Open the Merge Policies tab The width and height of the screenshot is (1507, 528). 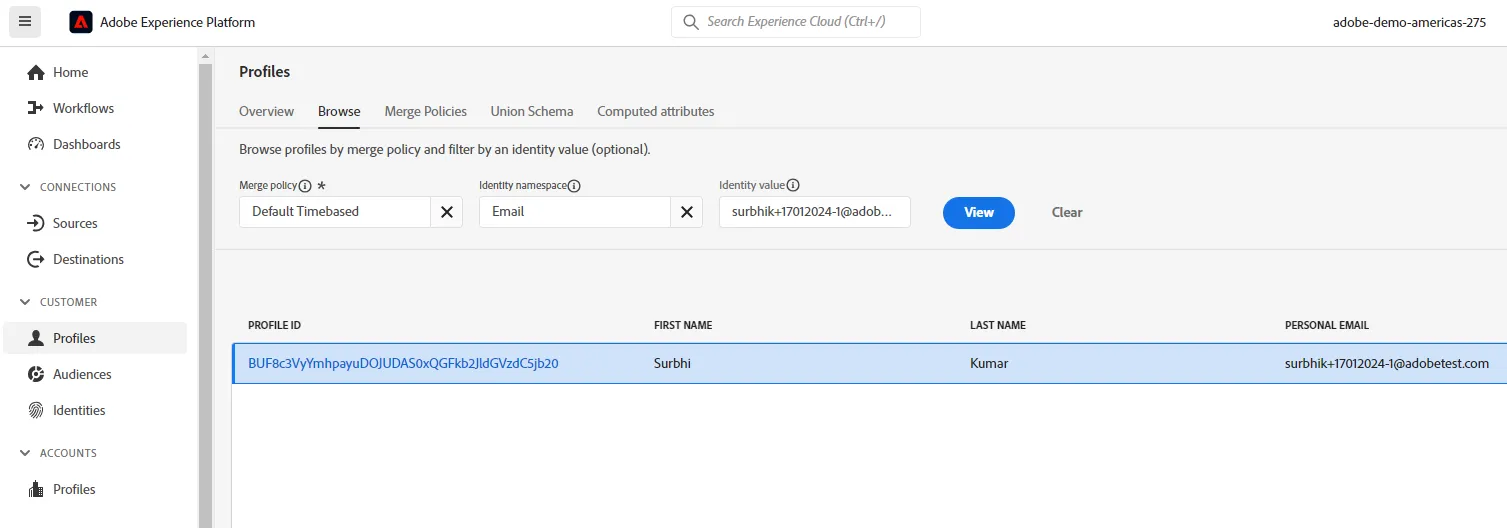coord(426,111)
